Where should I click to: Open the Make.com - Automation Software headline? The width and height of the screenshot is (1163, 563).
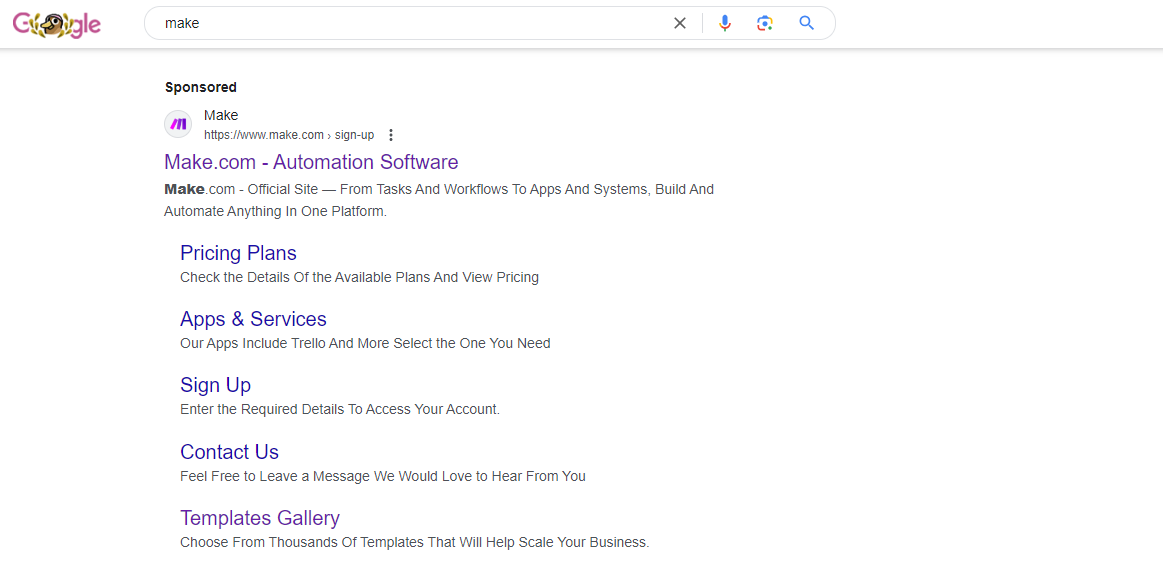[312, 162]
